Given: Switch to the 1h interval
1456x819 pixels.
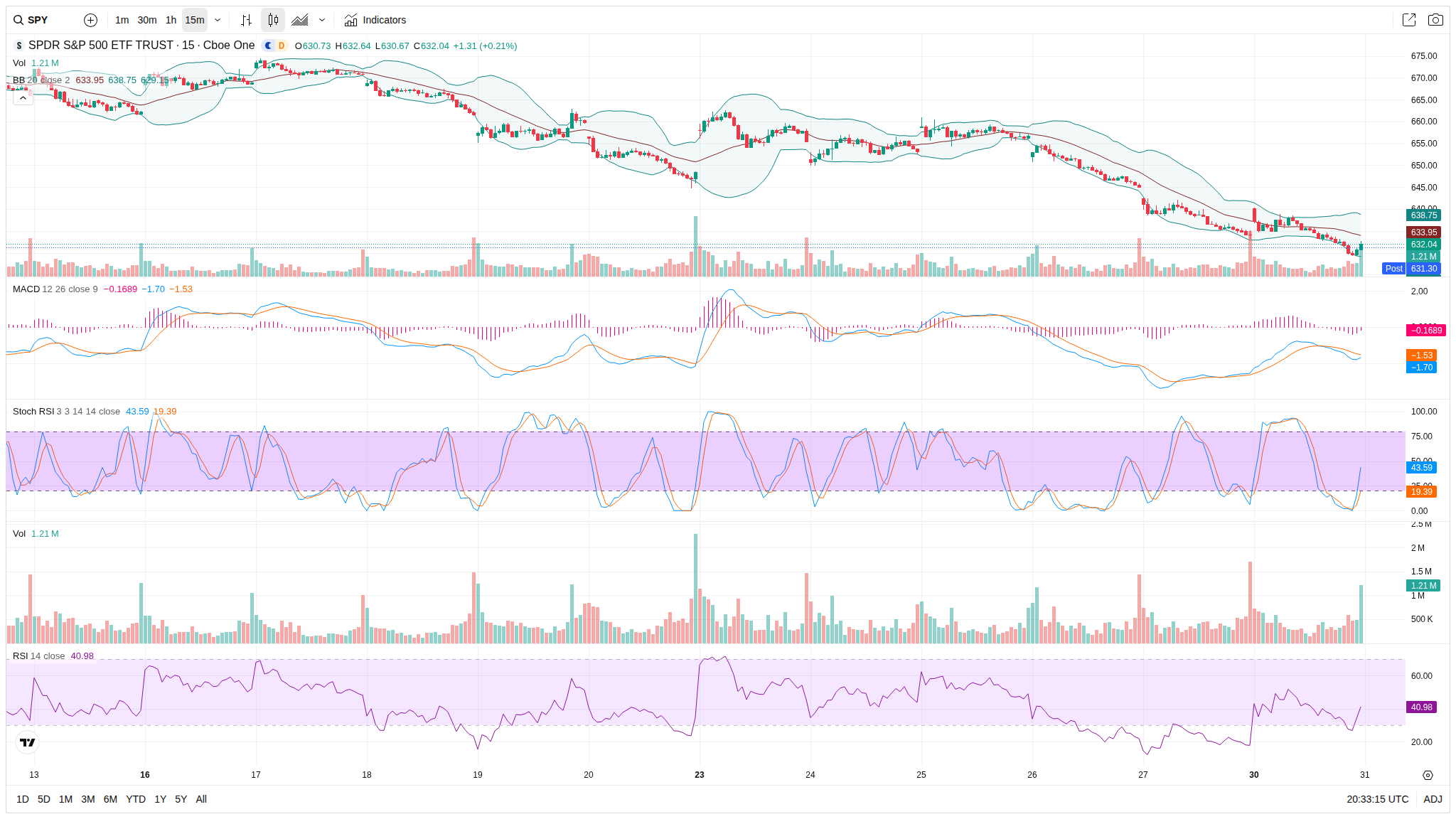Looking at the screenshot, I should coord(171,20).
